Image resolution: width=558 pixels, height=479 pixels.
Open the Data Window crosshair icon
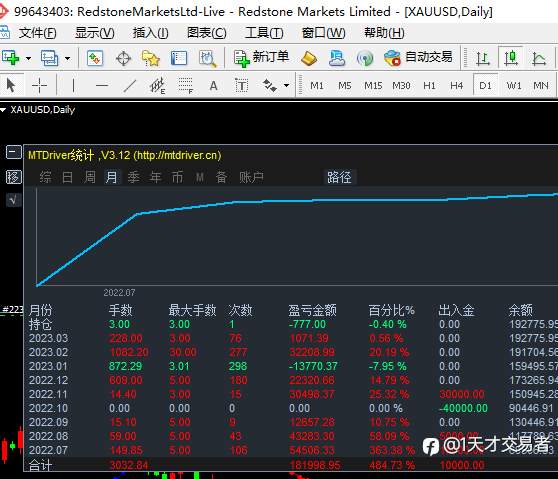click(123, 58)
